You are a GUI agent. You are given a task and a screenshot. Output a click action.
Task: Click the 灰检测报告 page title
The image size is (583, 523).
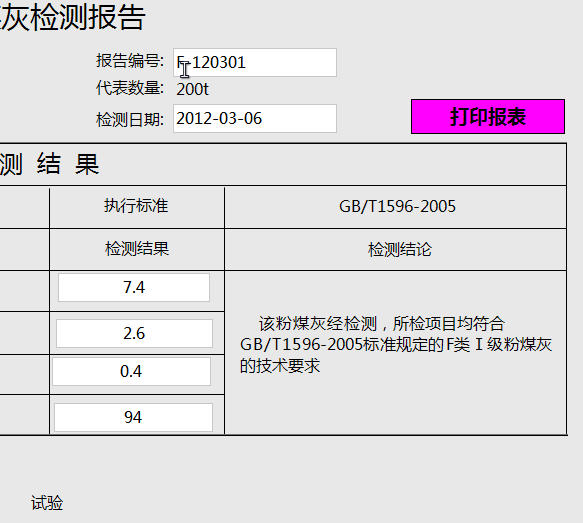pos(73,17)
